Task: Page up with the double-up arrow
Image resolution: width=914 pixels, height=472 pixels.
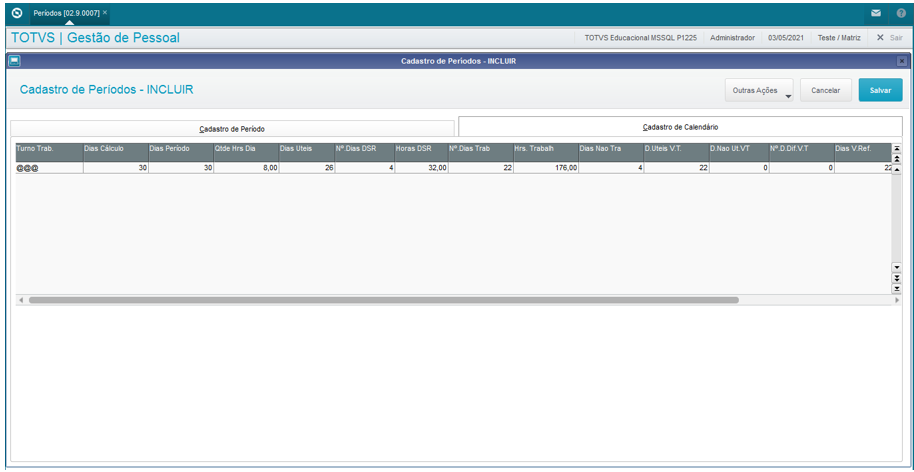Action: (x=897, y=158)
